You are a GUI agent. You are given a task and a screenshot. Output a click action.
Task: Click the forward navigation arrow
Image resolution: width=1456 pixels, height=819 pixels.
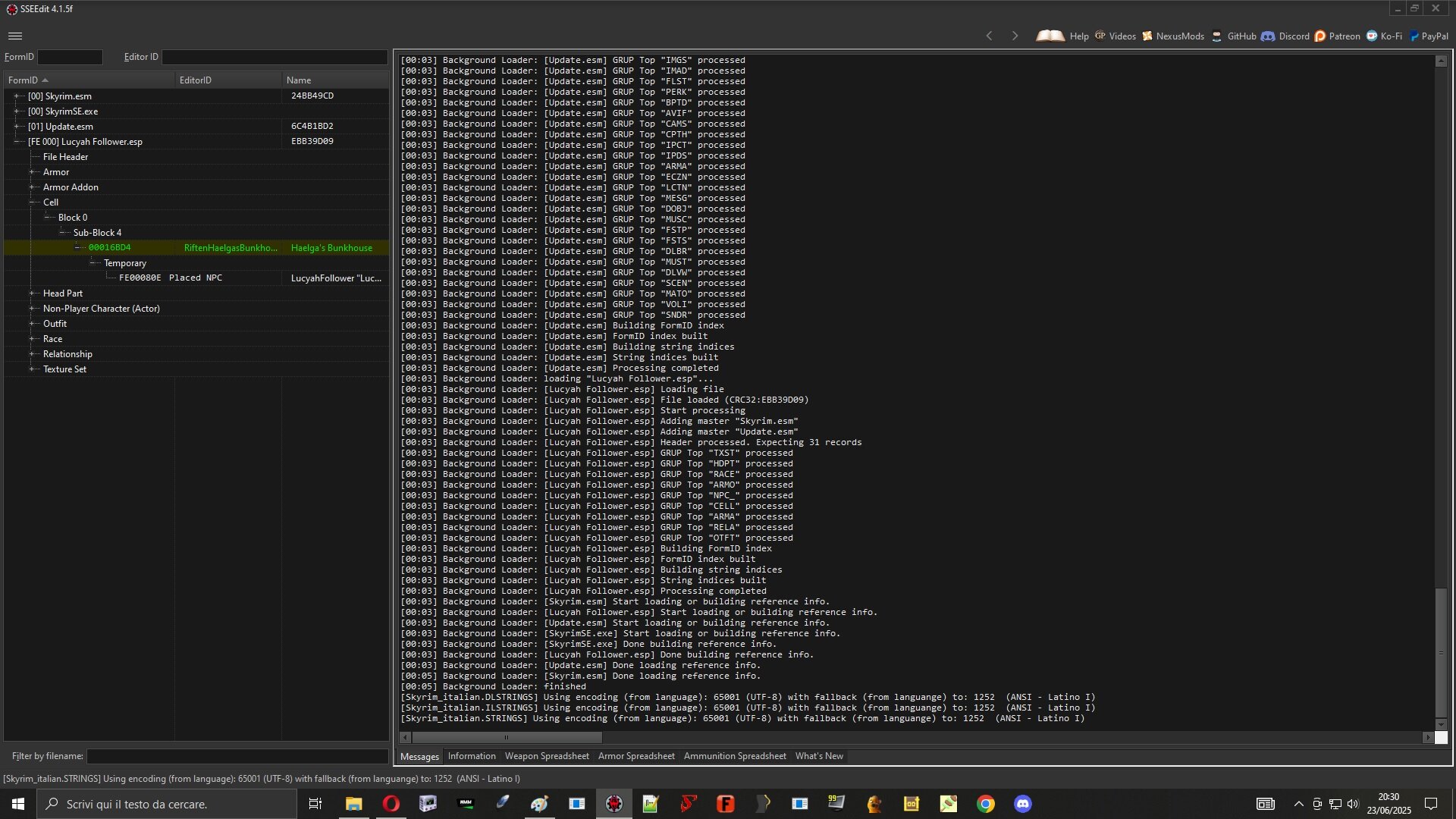tap(1015, 36)
